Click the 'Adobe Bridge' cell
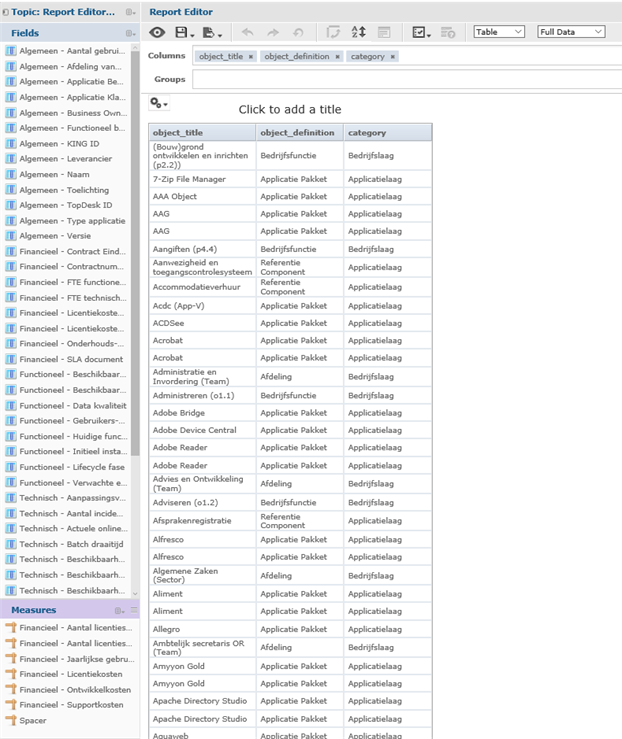Screen dimensions: 622x739 coord(202,413)
